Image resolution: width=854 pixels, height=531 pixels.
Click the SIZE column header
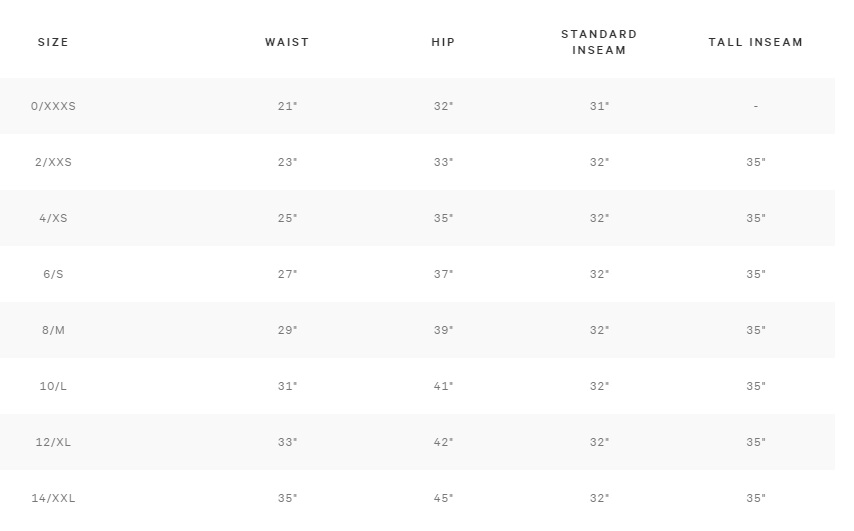tap(53, 42)
